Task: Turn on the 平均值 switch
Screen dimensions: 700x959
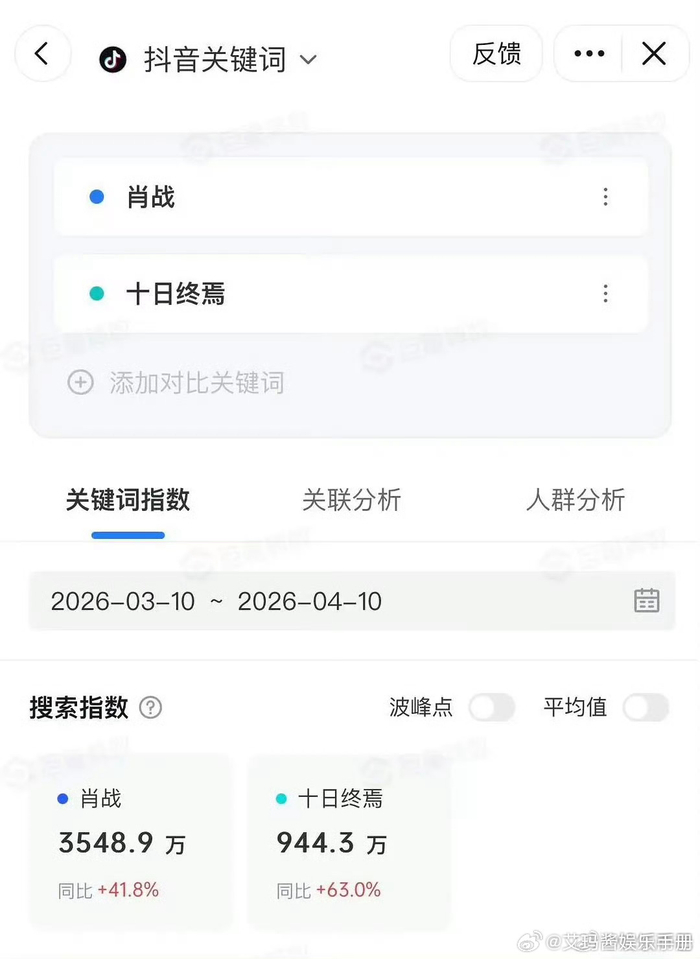Action: [645, 708]
